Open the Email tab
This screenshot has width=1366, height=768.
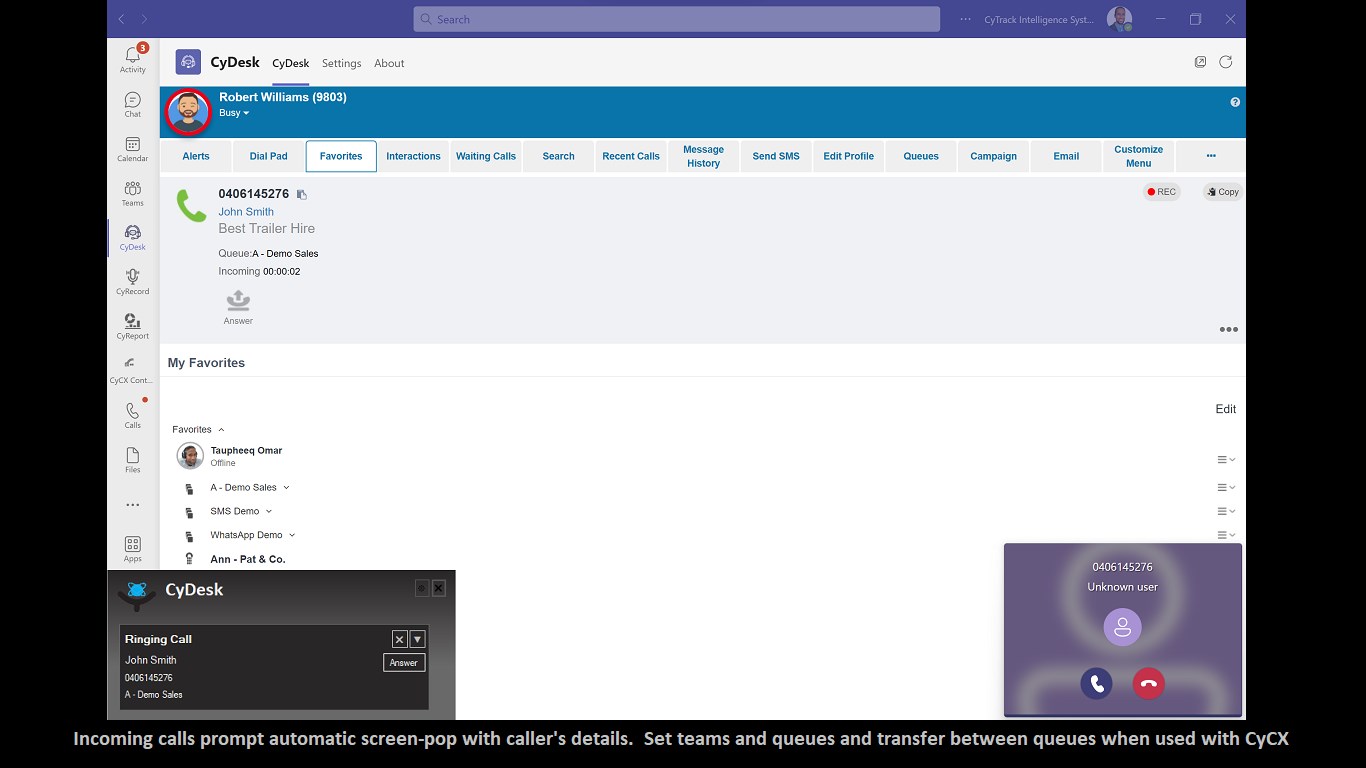pyautogui.click(x=1066, y=156)
